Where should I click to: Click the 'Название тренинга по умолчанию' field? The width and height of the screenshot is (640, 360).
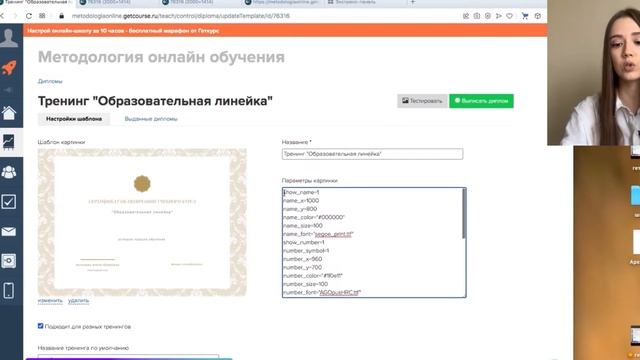tap(128, 357)
